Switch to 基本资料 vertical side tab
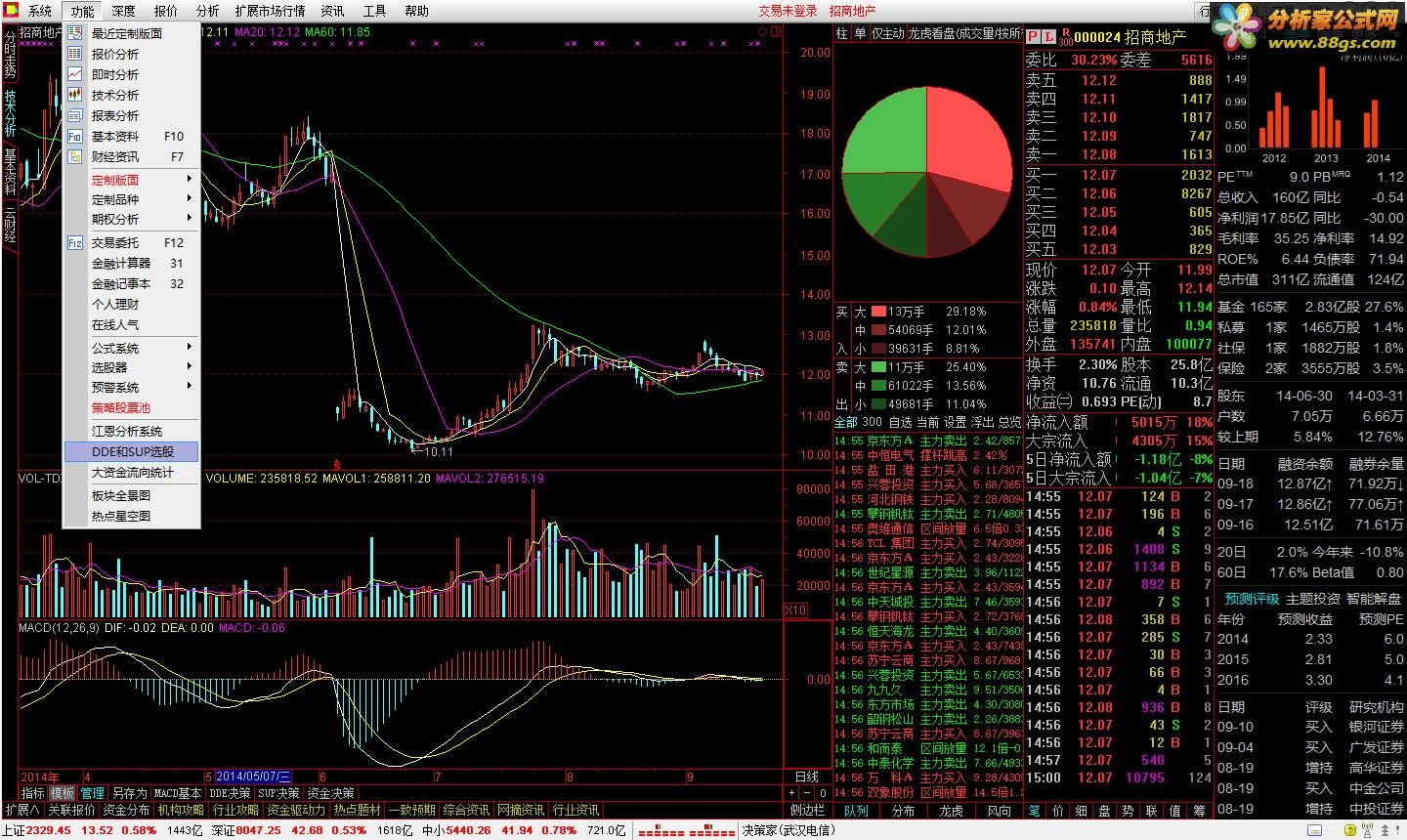This screenshot has height=840, width=1407. (x=10, y=172)
